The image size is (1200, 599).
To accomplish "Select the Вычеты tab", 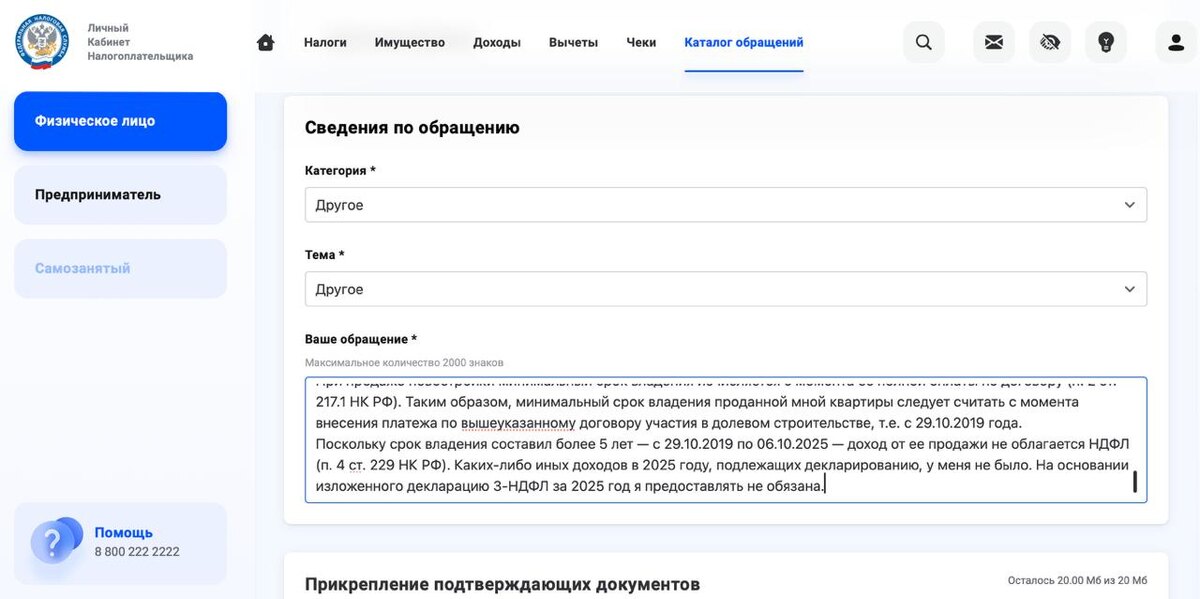I will (573, 42).
